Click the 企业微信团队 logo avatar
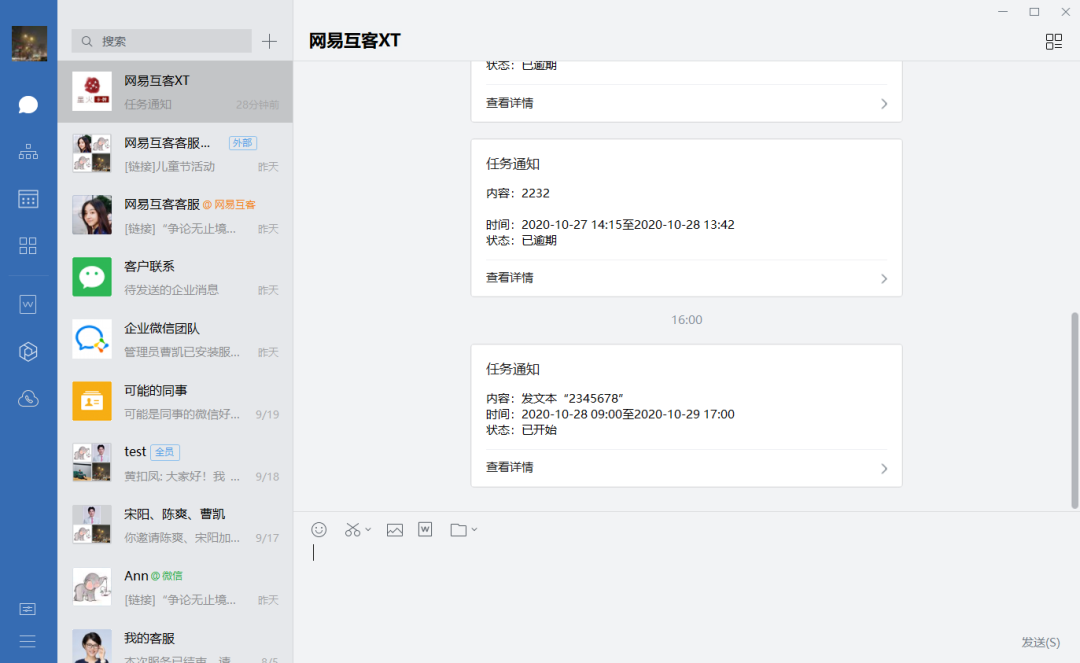 (x=92, y=339)
